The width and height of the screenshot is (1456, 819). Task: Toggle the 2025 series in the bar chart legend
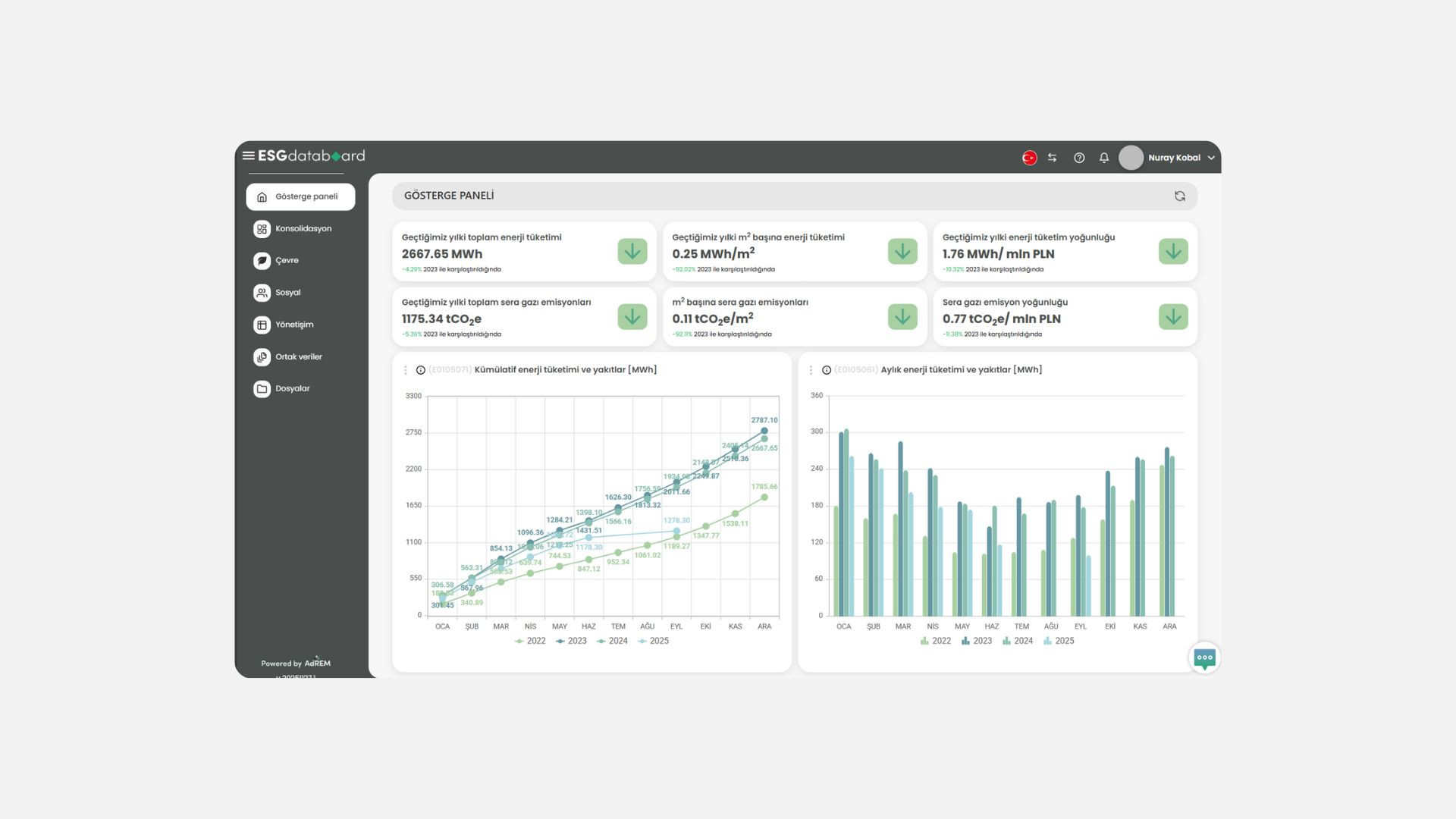pos(1059,641)
